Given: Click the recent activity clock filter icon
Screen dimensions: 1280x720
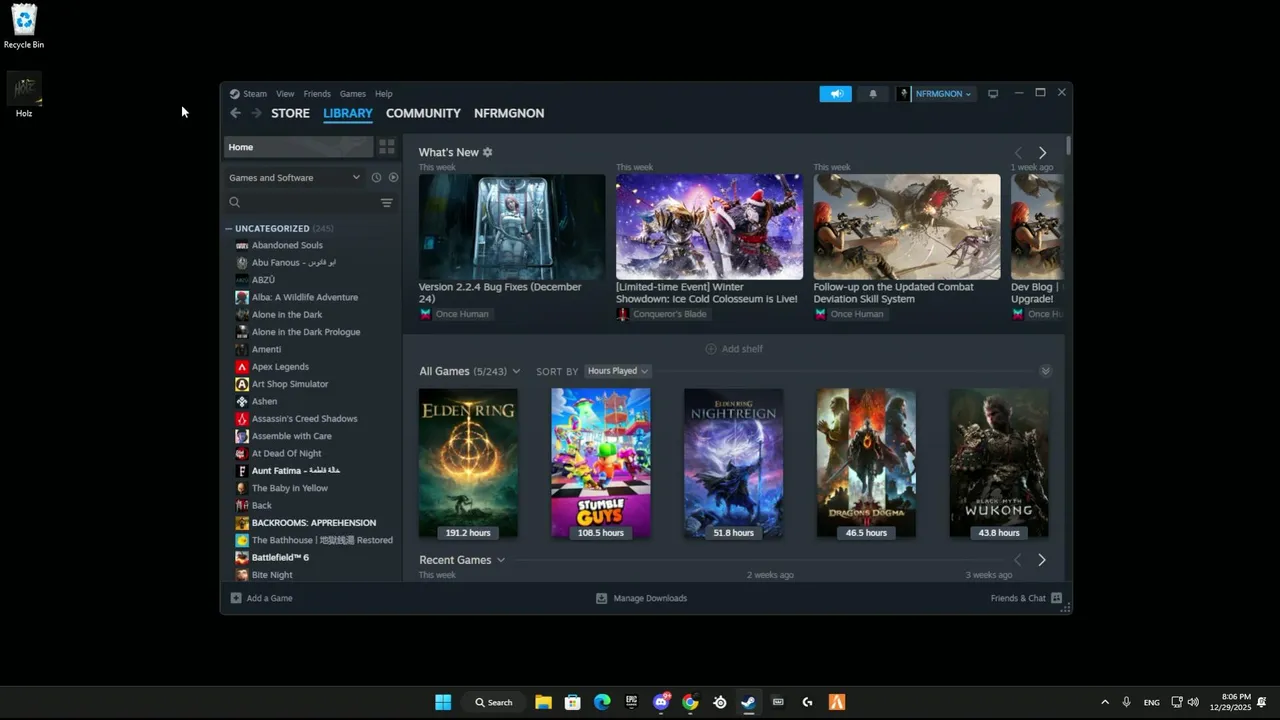Looking at the screenshot, I should 376,178.
